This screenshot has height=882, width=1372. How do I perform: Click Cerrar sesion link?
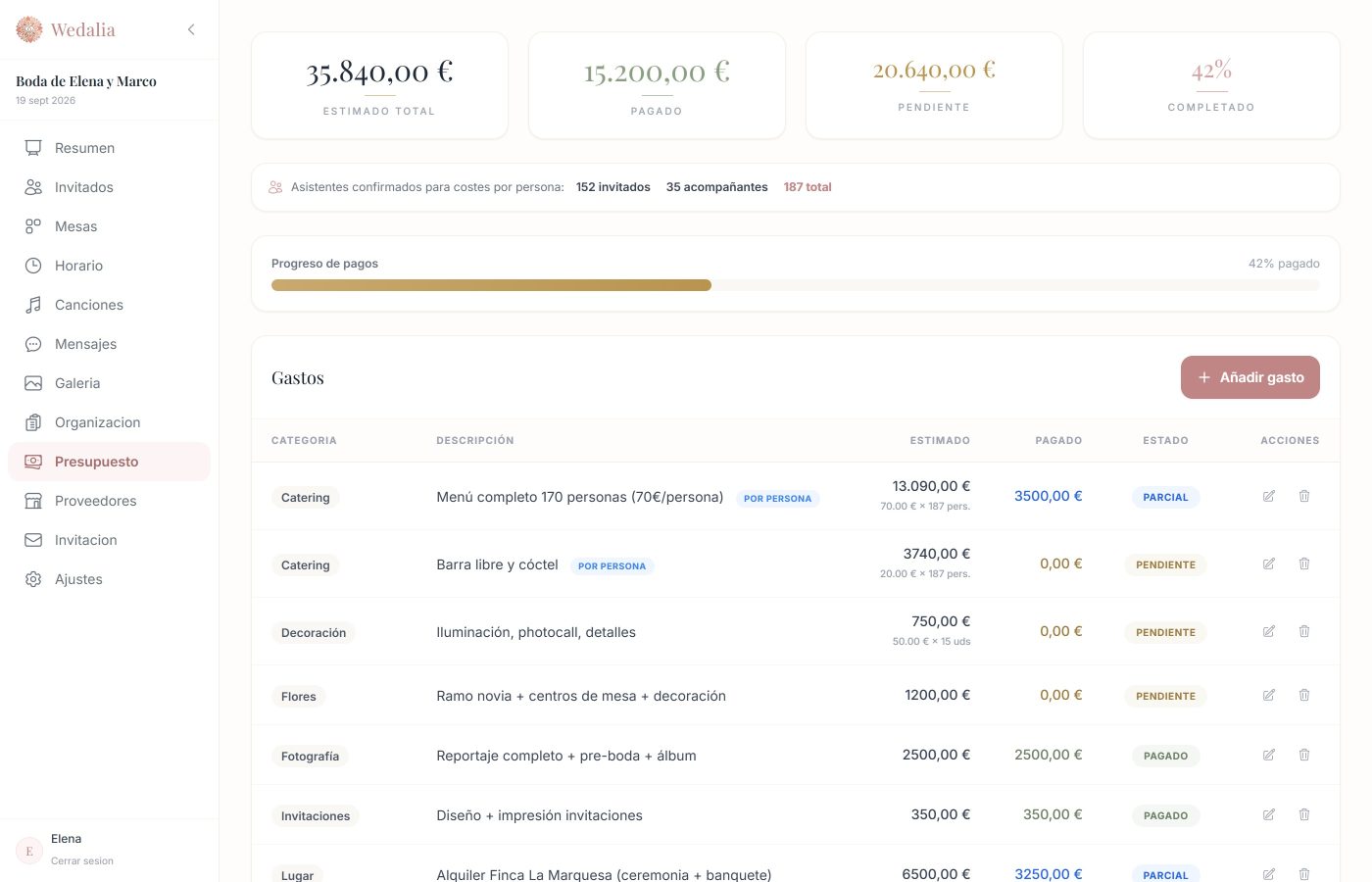coord(82,860)
